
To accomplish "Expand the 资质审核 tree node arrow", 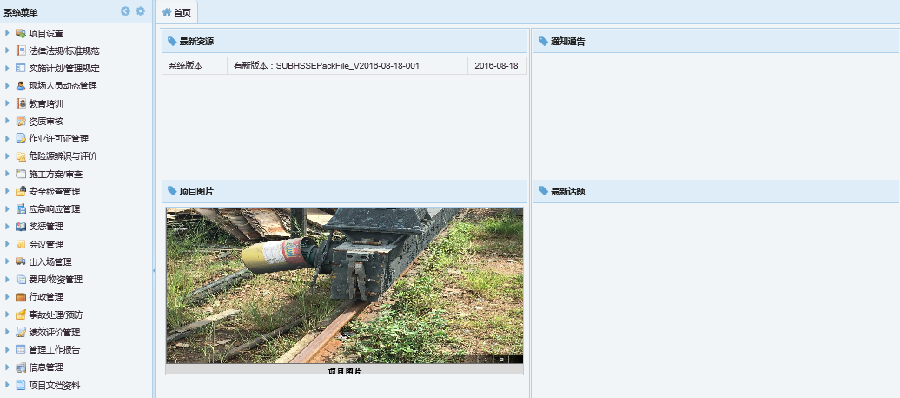I will coord(7,121).
